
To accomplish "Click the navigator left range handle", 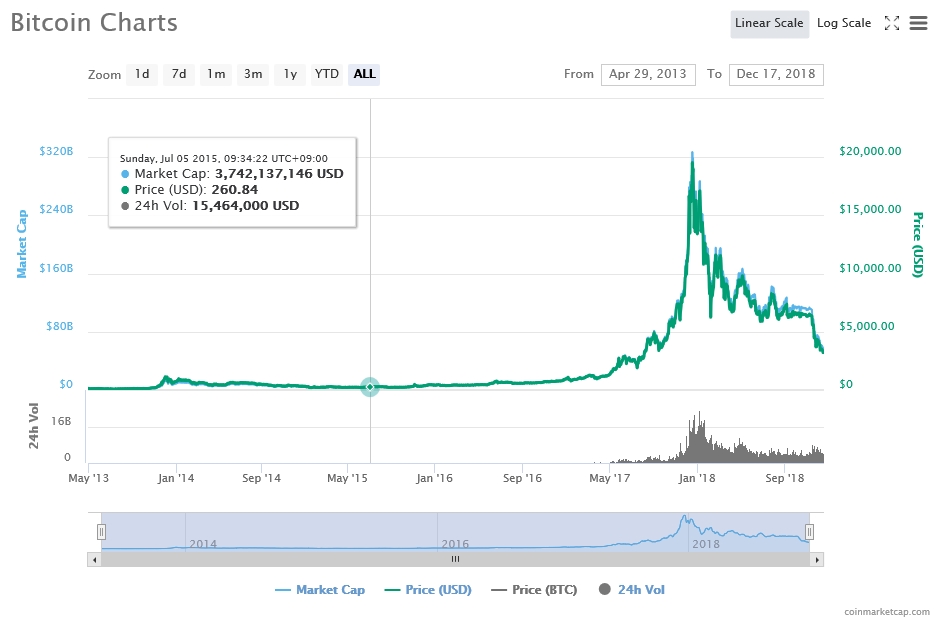I will point(101,532).
